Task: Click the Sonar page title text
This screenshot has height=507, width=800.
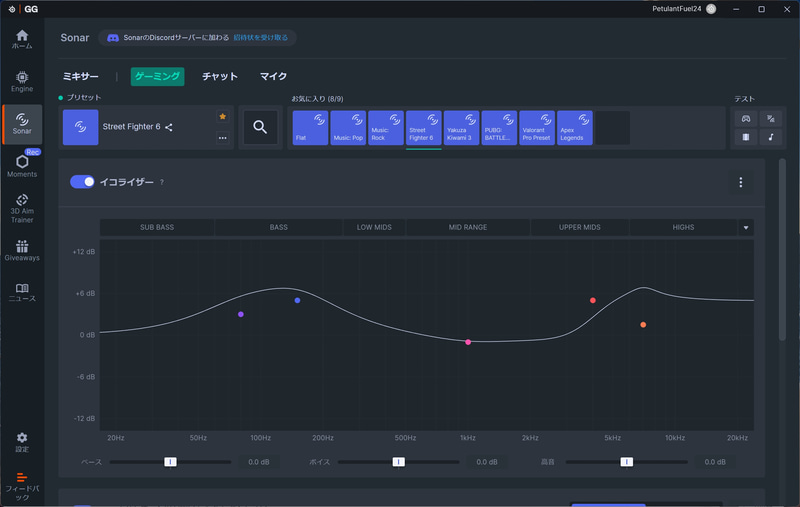Action: pyautogui.click(x=74, y=38)
